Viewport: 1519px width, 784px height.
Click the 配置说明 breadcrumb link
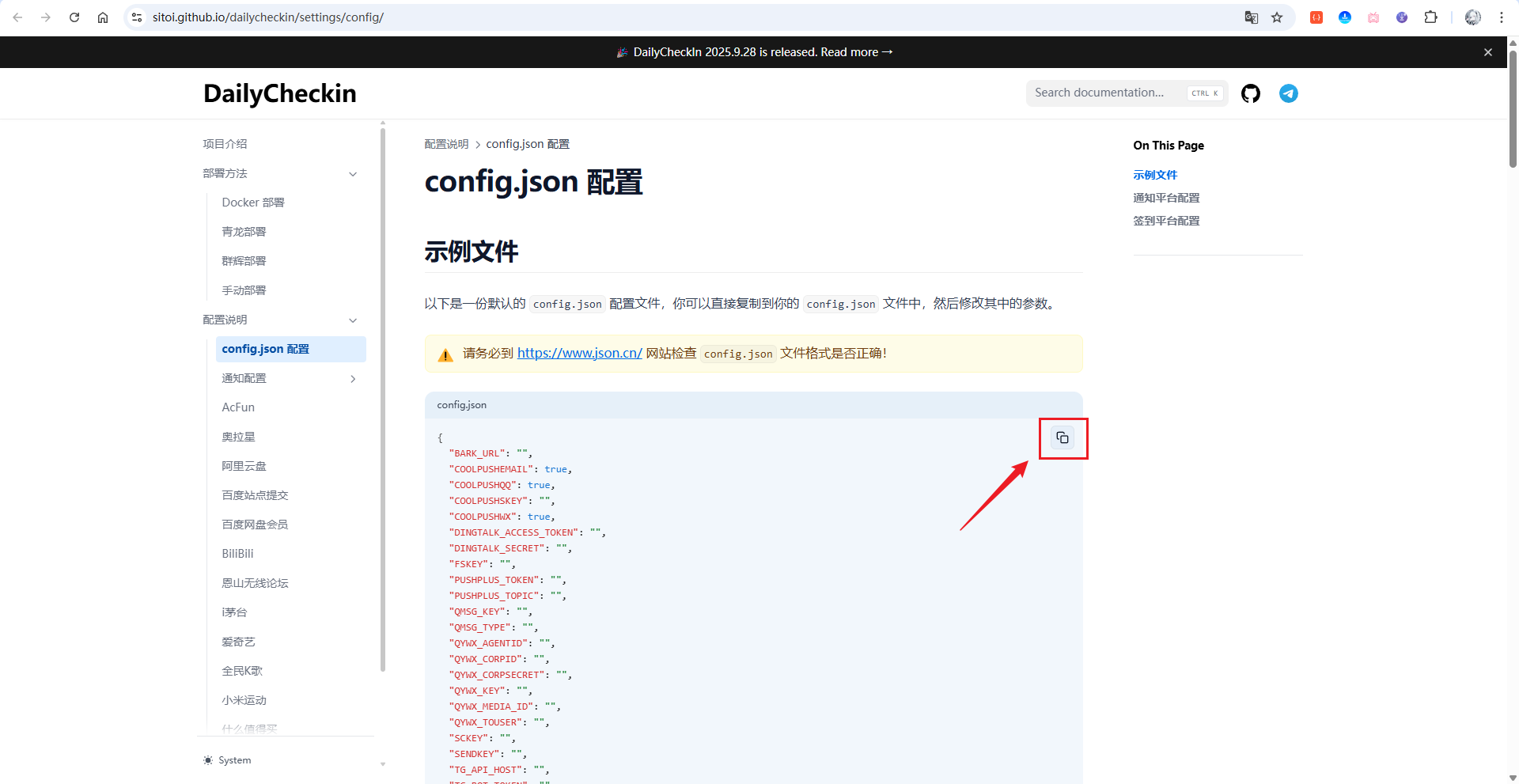pos(445,144)
